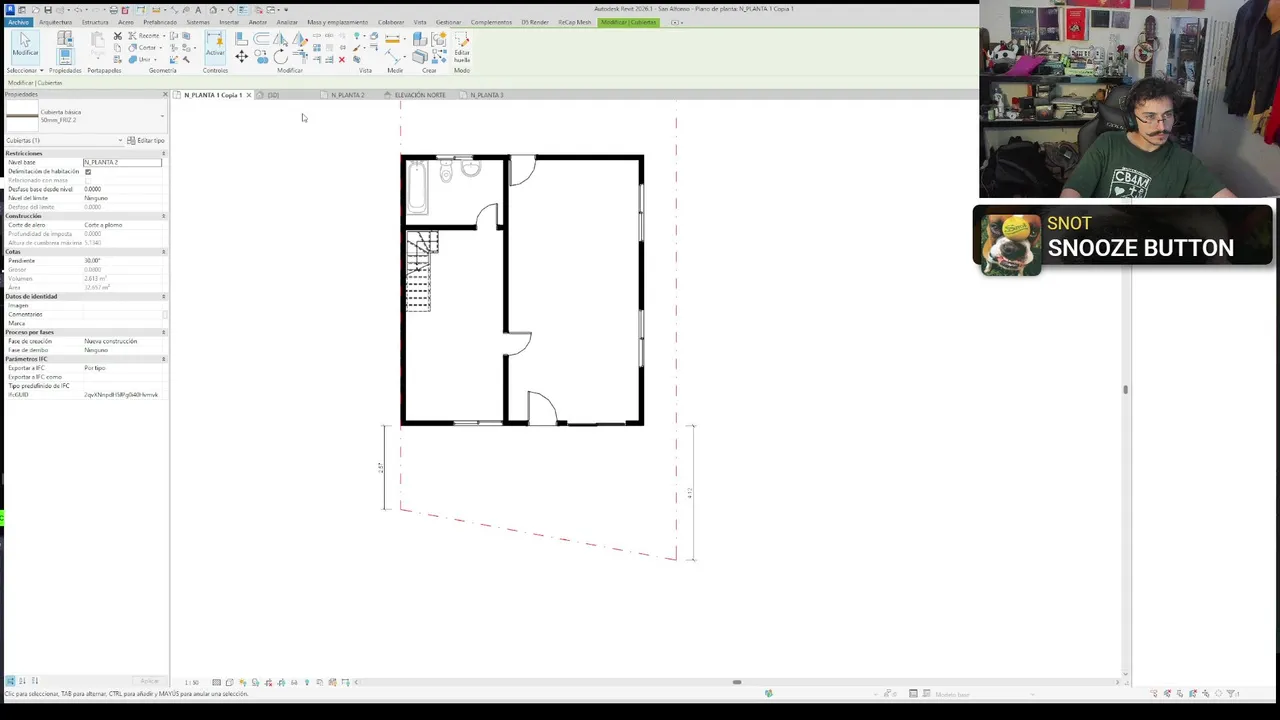The height and width of the screenshot is (720, 1280).
Task: Click the Activar controls button
Action: pos(215,45)
